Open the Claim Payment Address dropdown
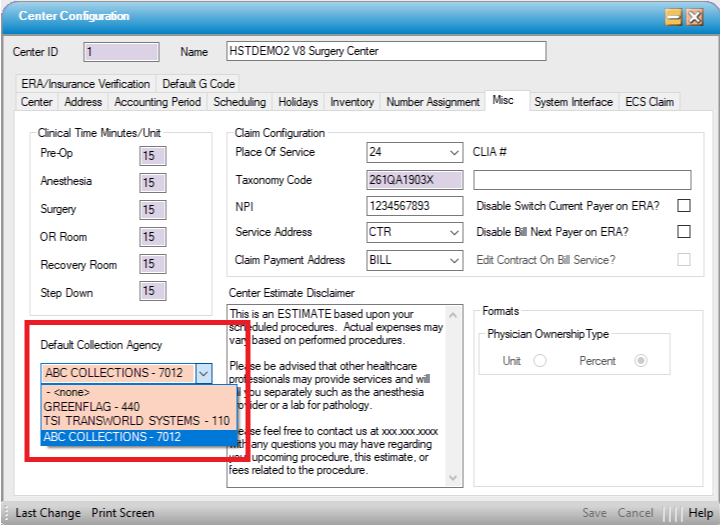721x527 pixels. [x=454, y=260]
